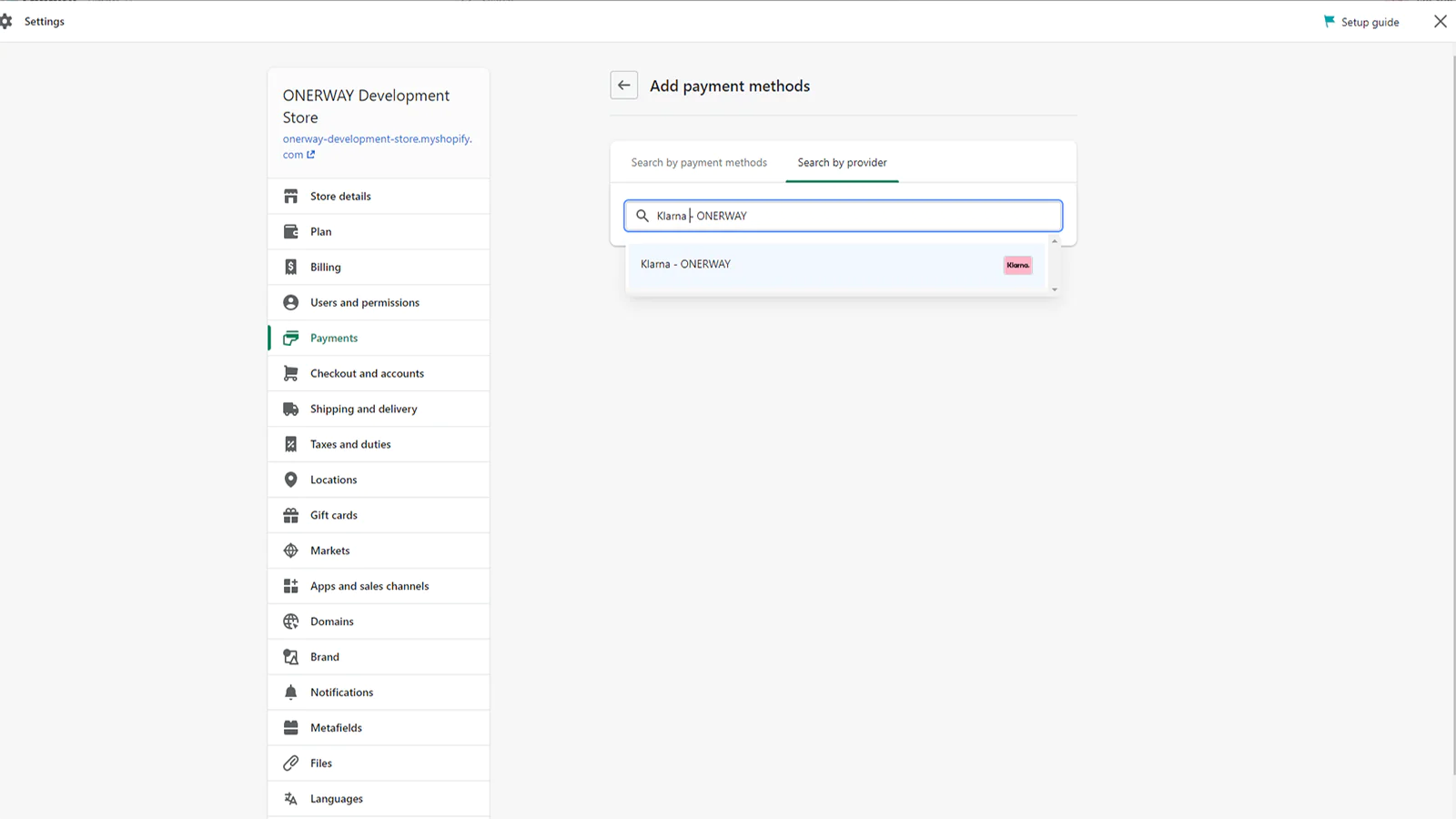Choose the Klarna - ONERWAY result

point(837,265)
